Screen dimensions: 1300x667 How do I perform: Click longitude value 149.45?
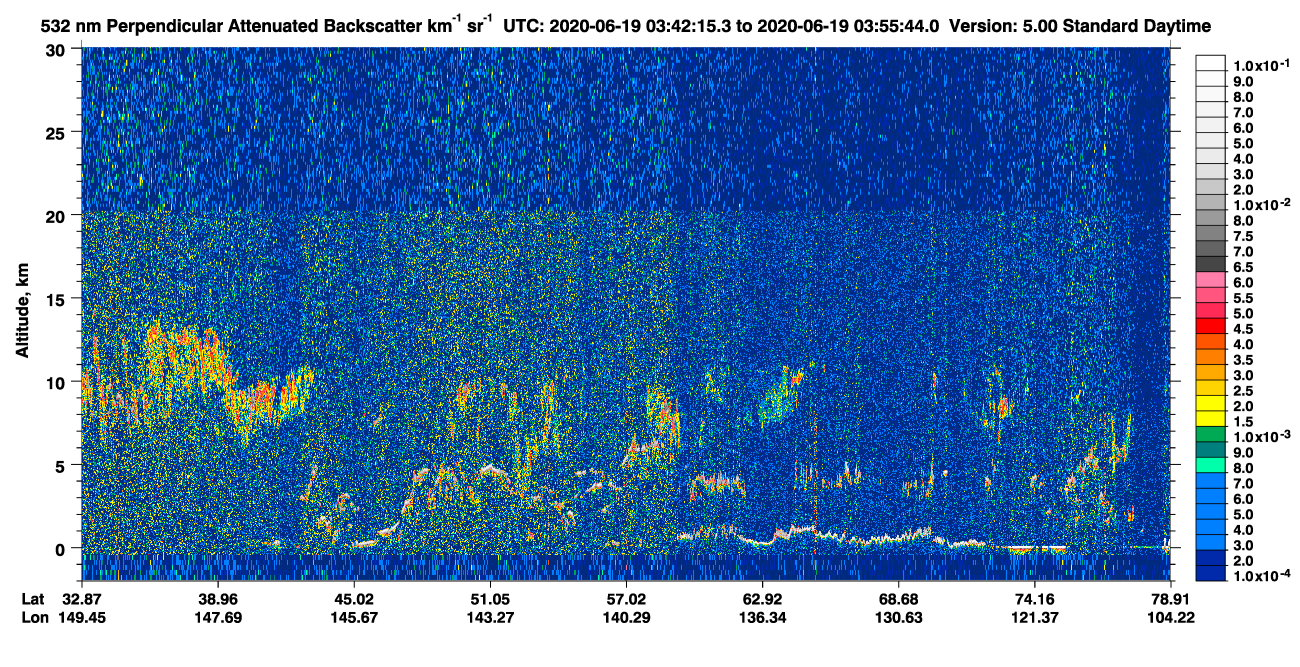(83, 617)
